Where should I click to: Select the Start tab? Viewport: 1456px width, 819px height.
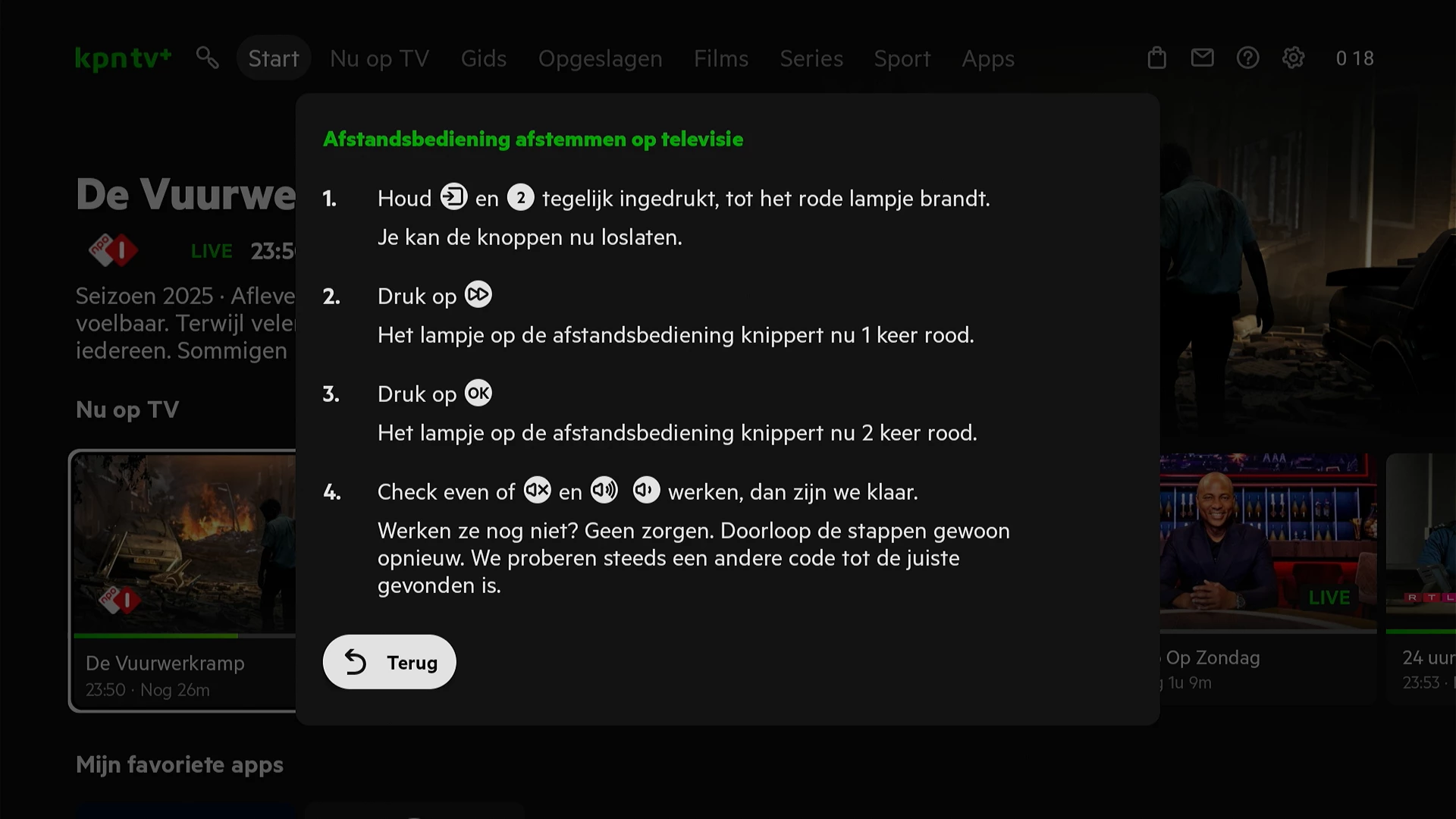pyautogui.click(x=273, y=58)
